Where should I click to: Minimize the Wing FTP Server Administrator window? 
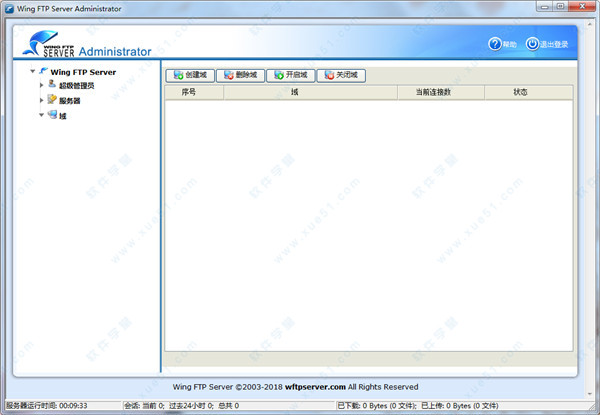pos(545,6)
